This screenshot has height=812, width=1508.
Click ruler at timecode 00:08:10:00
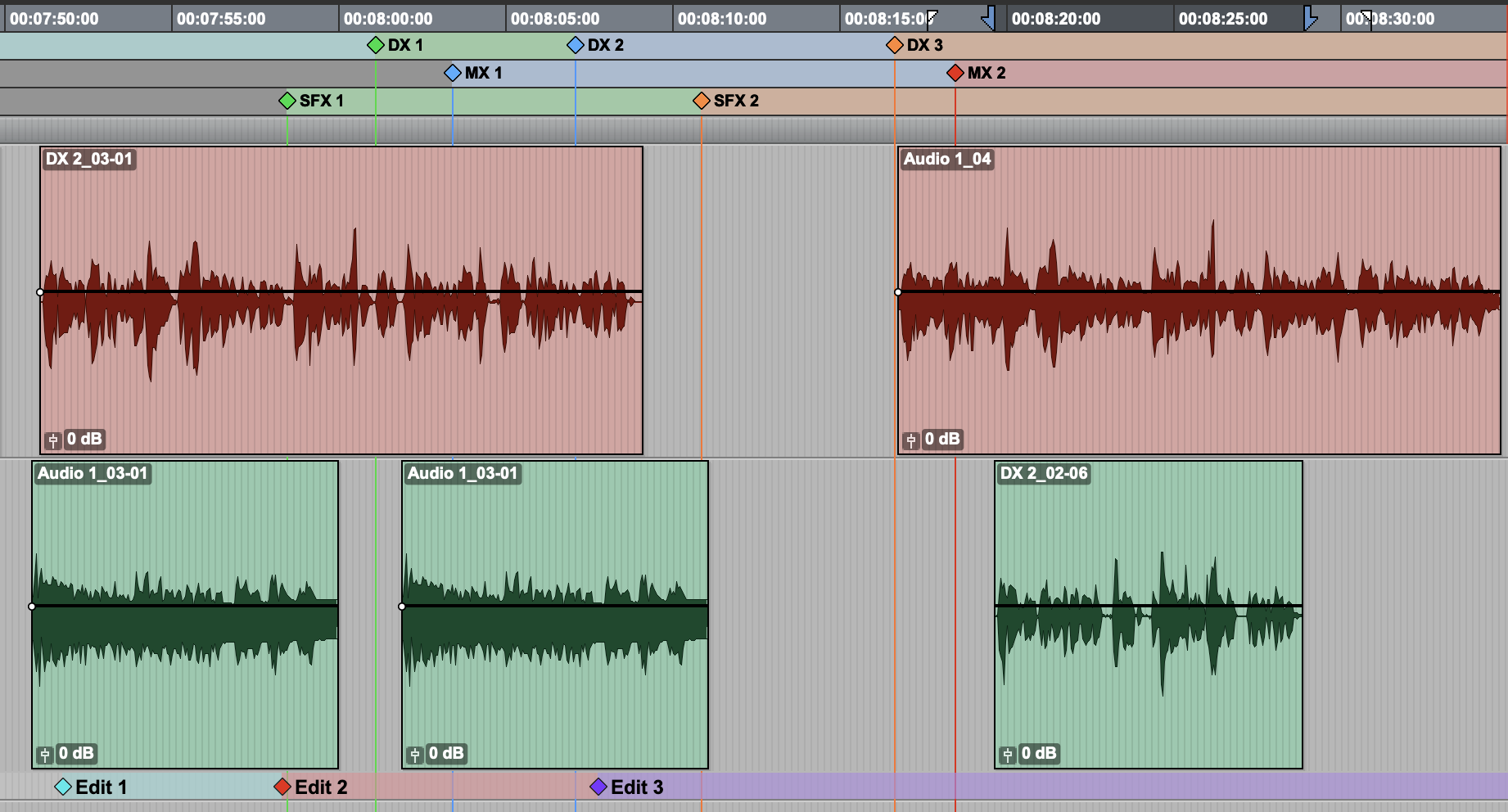point(722,19)
